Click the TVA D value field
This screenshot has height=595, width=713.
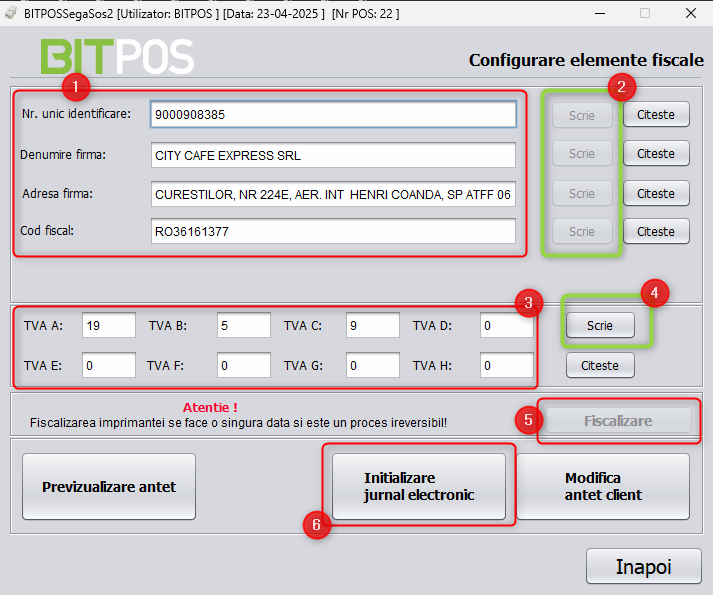point(507,325)
